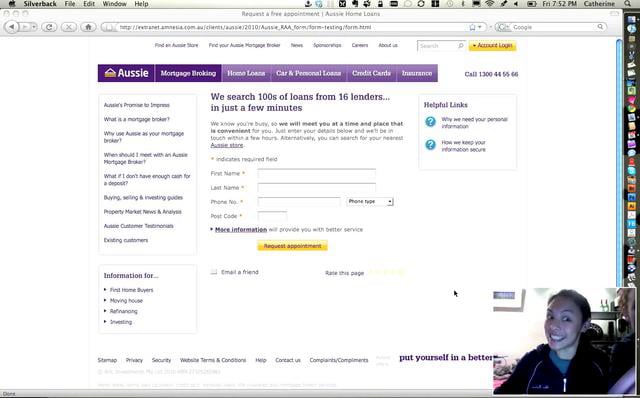Click the question icon beside How we keep your information secure
Screen dimensions: 640x398
430,145
